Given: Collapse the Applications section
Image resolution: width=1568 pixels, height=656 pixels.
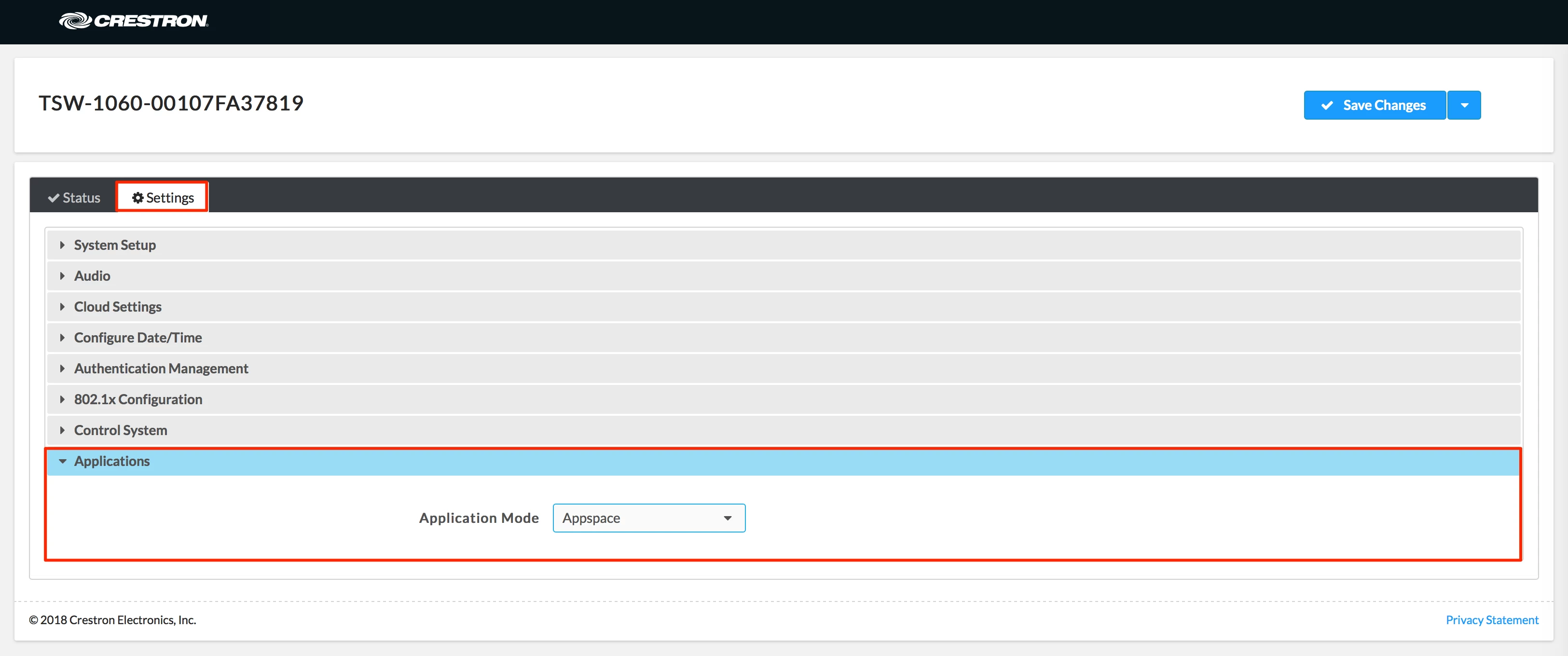Looking at the screenshot, I should pyautogui.click(x=112, y=461).
